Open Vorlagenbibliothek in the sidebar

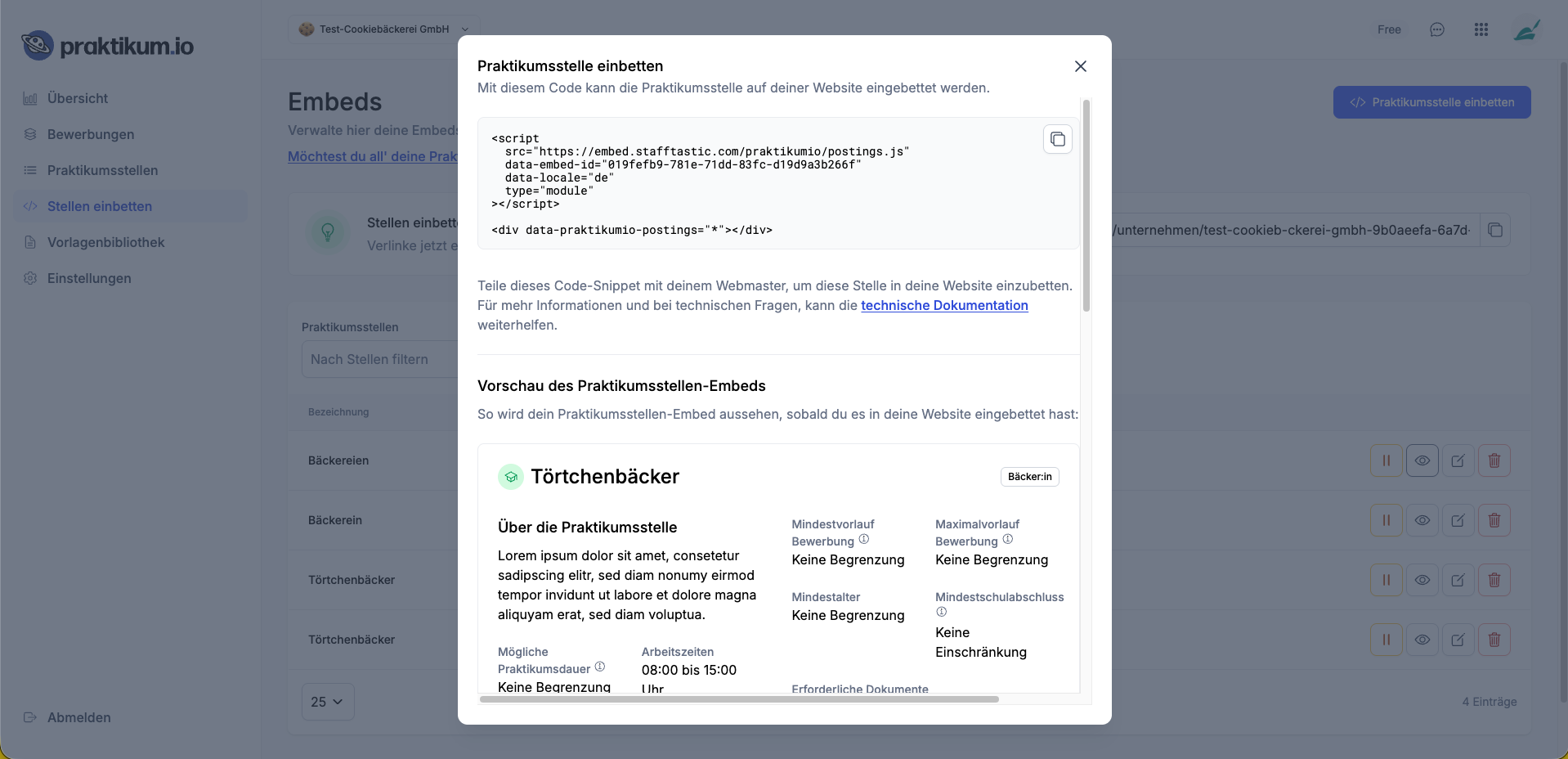tap(105, 242)
